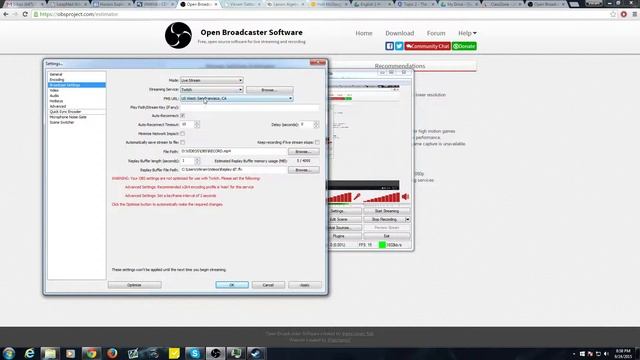Reload the page with the refresh icon
Viewport: 640px width, 360px height.
[x=25, y=14]
